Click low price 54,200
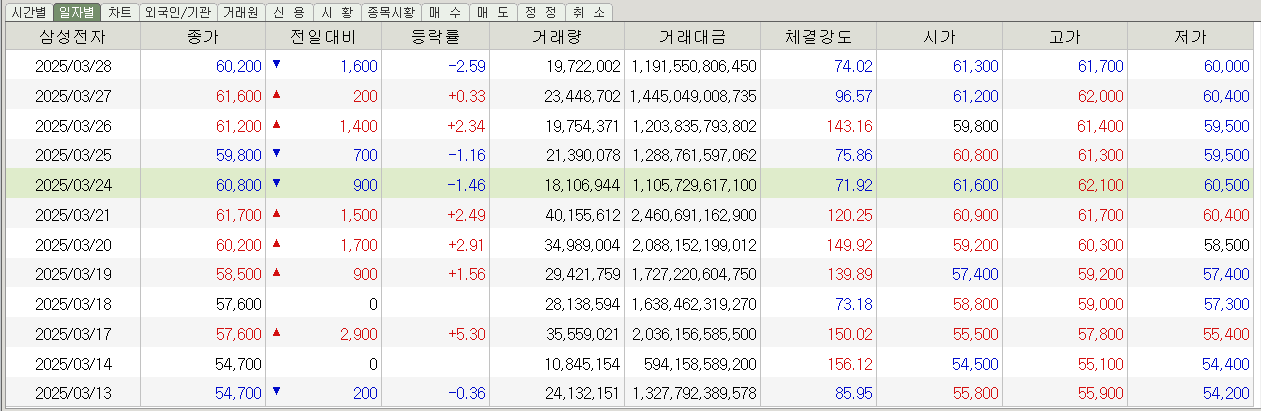 [x=1226, y=393]
